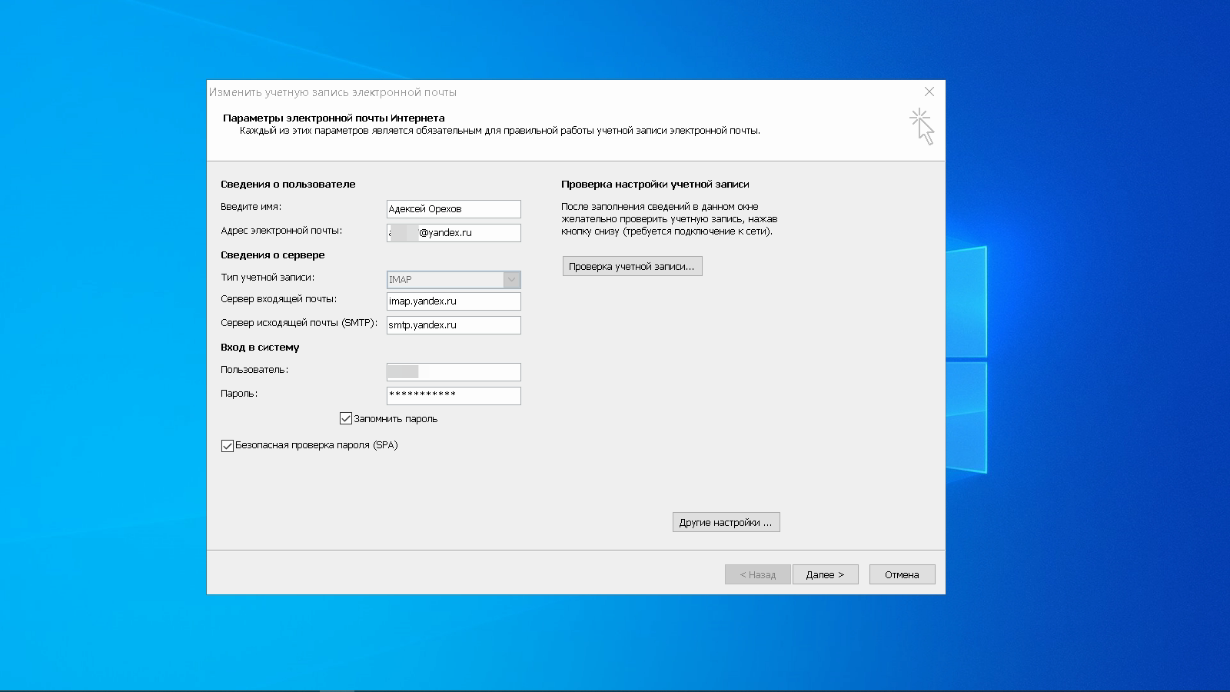Focus the password field with asterisks
The image size is (1230, 692).
pyautogui.click(x=453, y=396)
